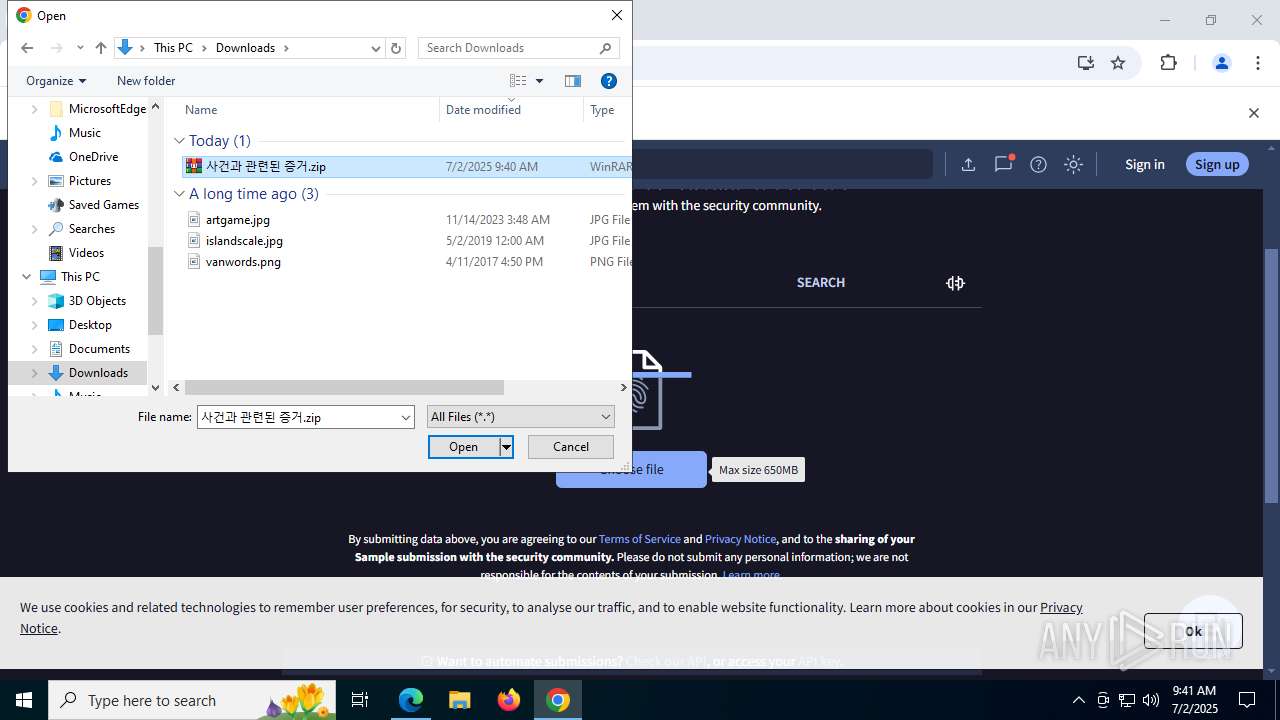Click the Open button
This screenshot has height=720, width=1280.
(464, 447)
